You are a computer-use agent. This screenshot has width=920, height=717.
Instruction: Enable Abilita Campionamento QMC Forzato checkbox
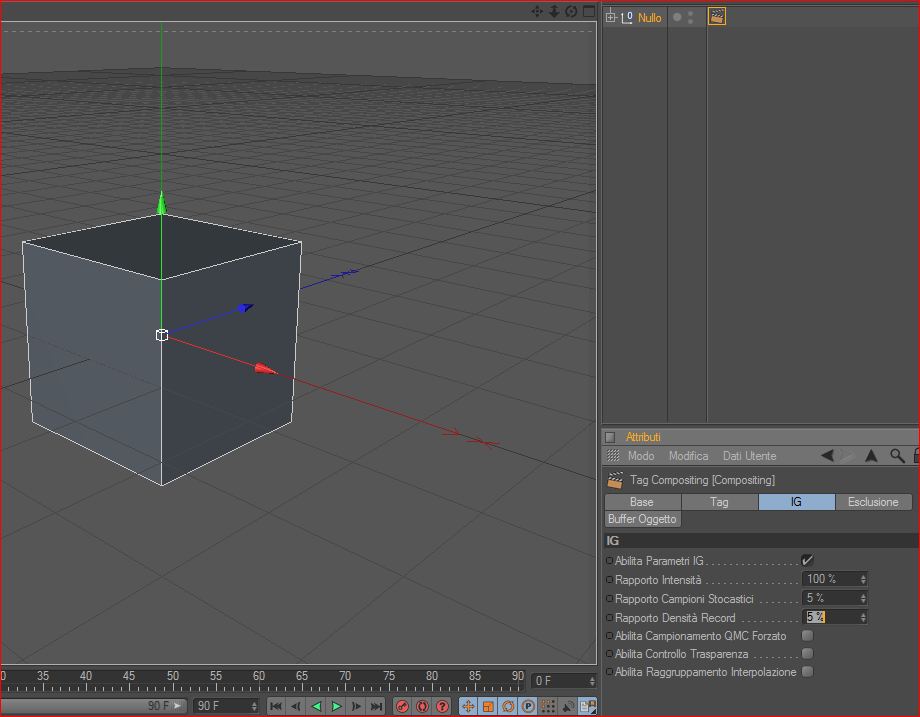pyautogui.click(x=807, y=636)
